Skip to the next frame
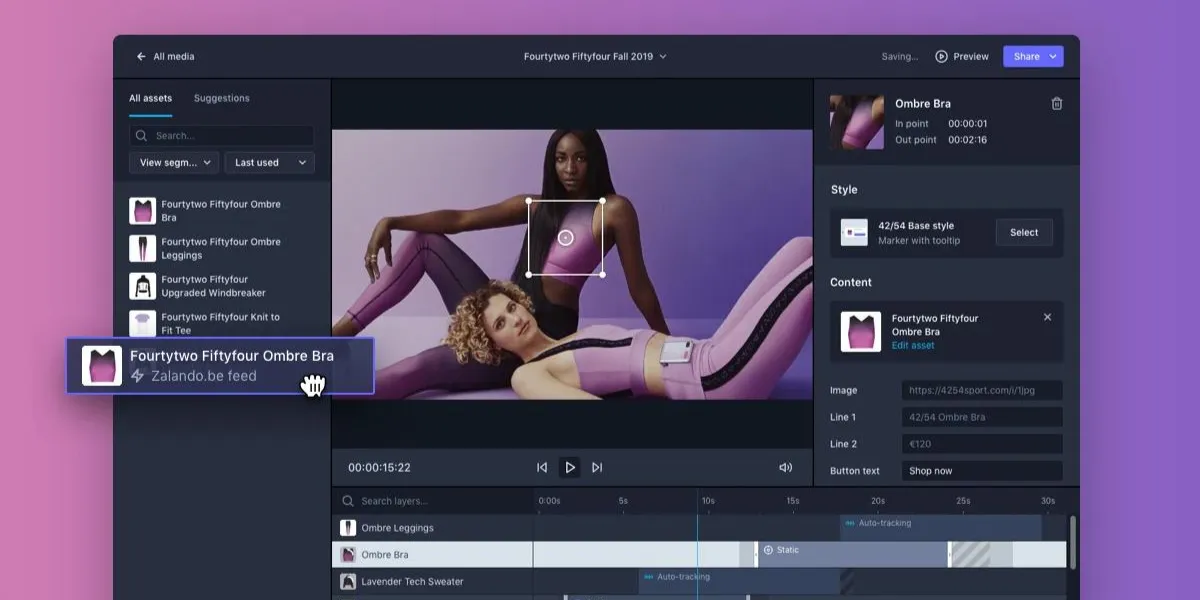 pos(597,467)
